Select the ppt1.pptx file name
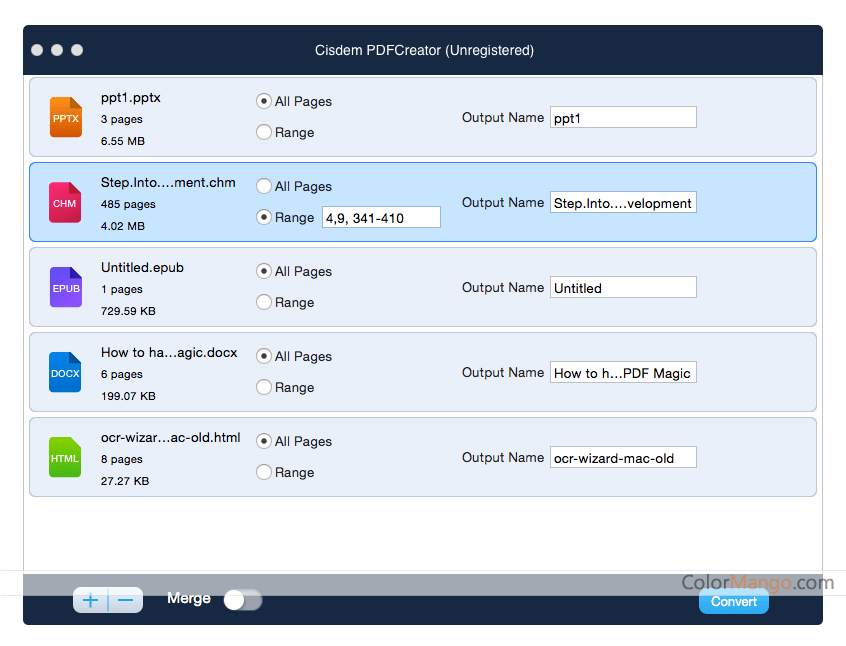 pos(131,98)
